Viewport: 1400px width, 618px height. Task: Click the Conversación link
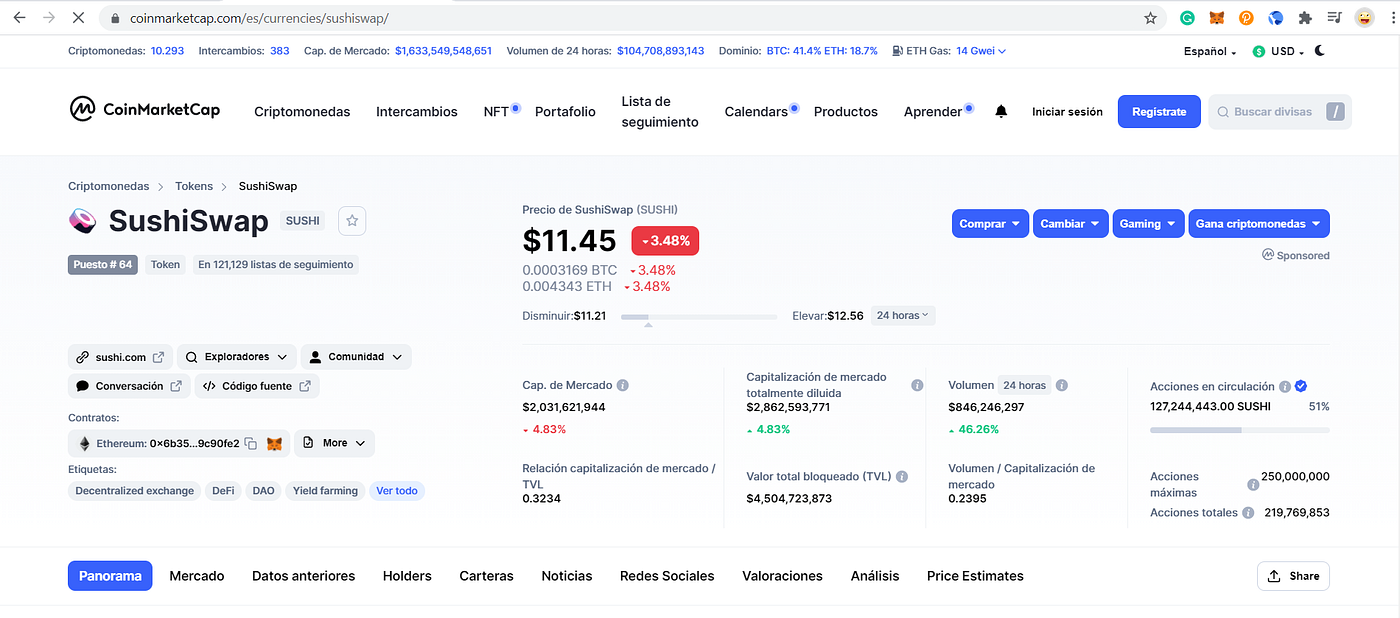(x=129, y=386)
